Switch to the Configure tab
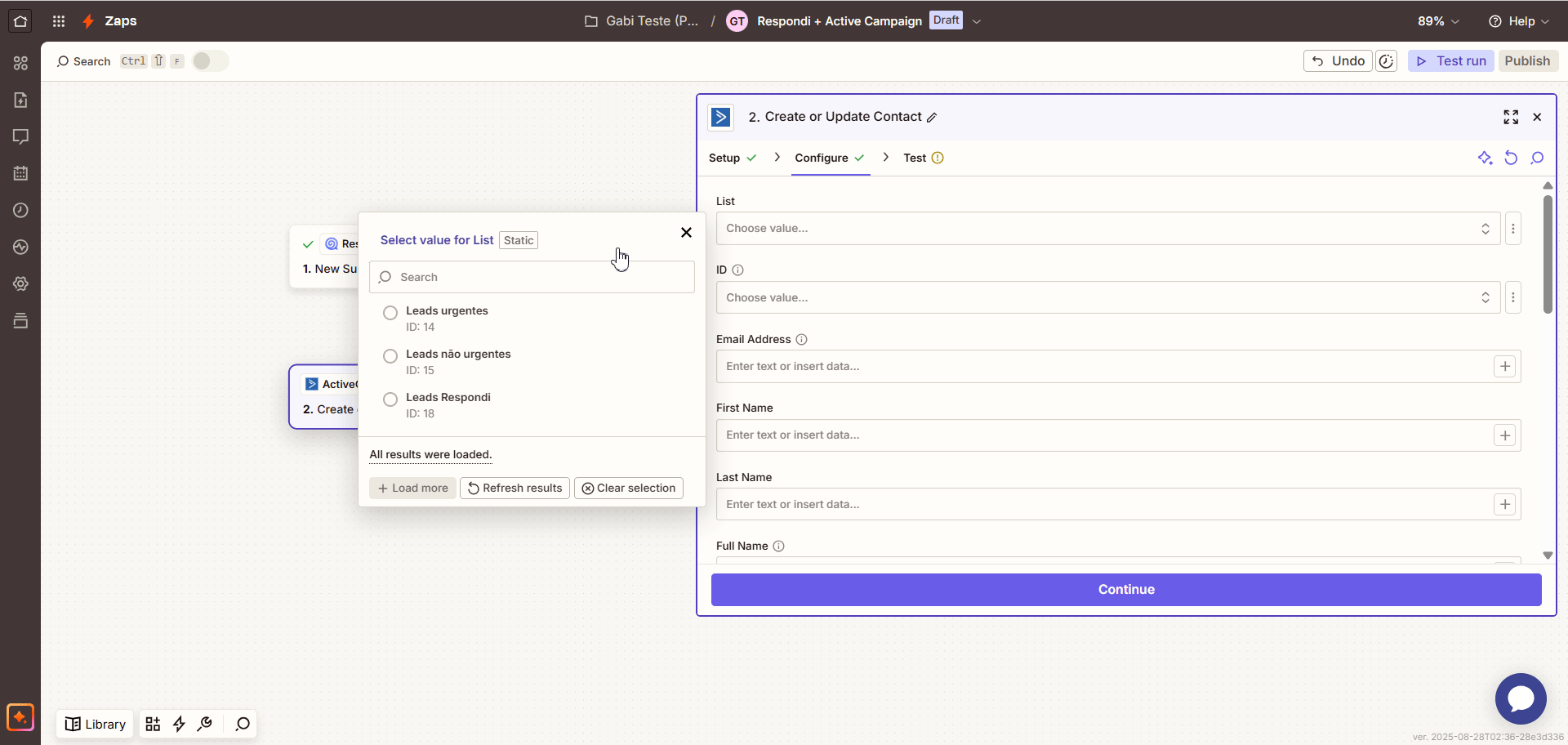 pyautogui.click(x=830, y=158)
